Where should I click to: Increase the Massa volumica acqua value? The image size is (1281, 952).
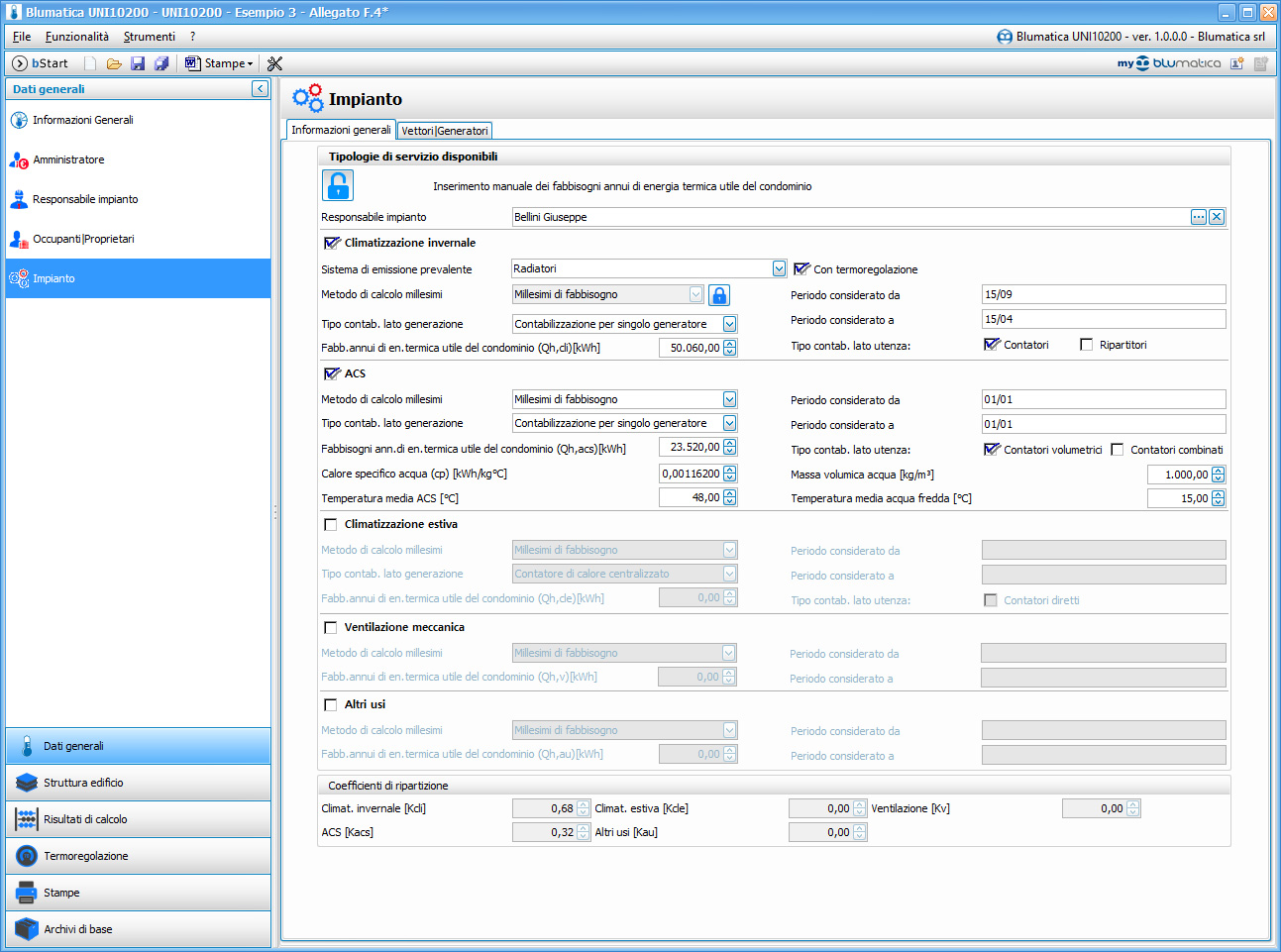1219,471
